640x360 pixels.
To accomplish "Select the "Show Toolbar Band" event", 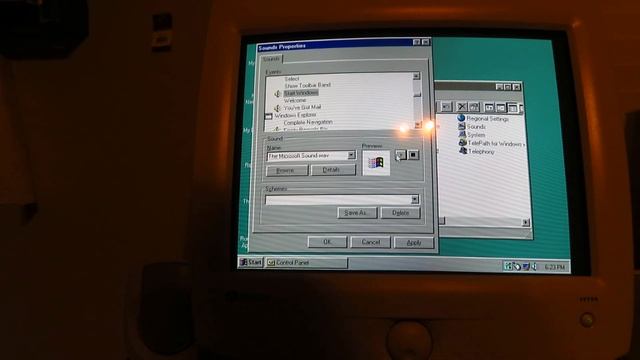I will pos(307,85).
